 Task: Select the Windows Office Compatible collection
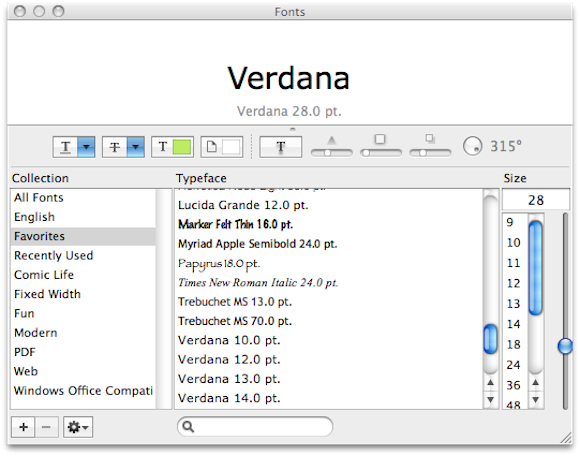83,390
